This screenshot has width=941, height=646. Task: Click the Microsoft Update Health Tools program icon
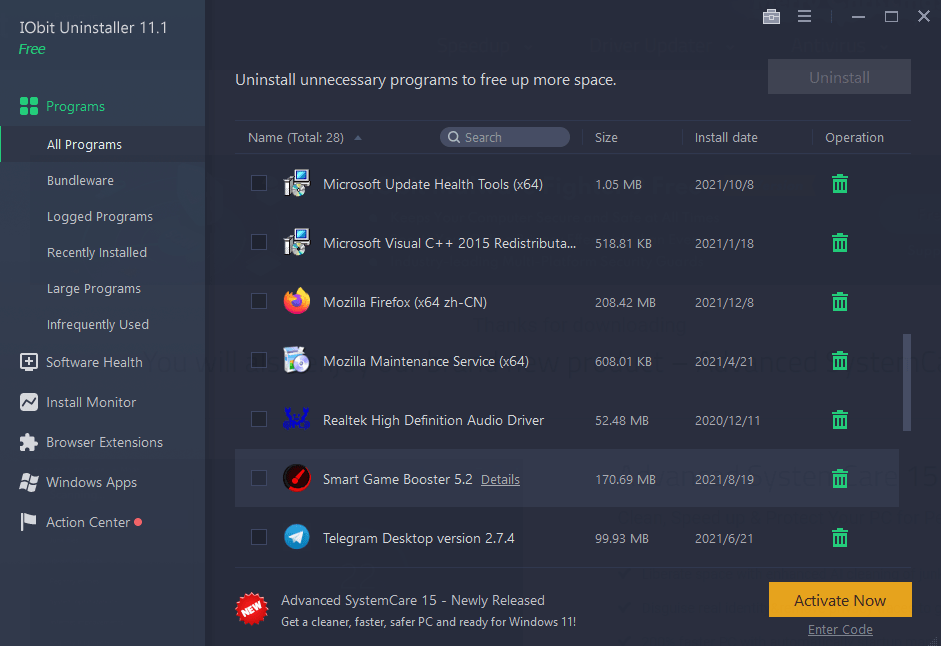coord(296,183)
